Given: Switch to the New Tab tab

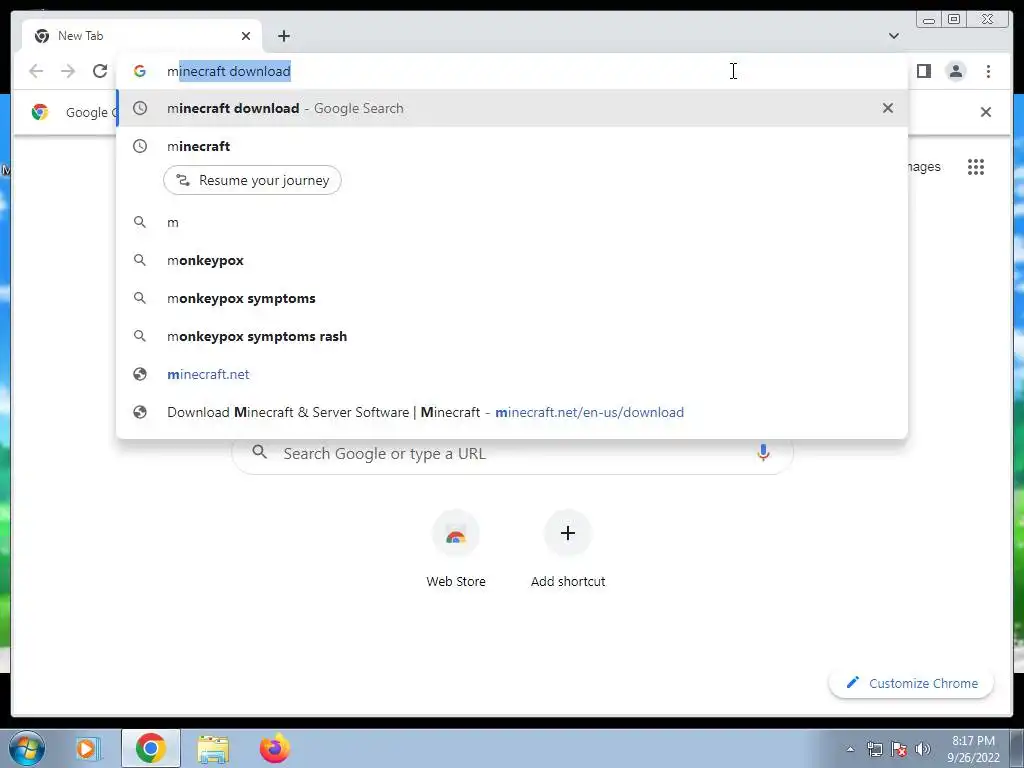Looking at the screenshot, I should click(x=142, y=36).
